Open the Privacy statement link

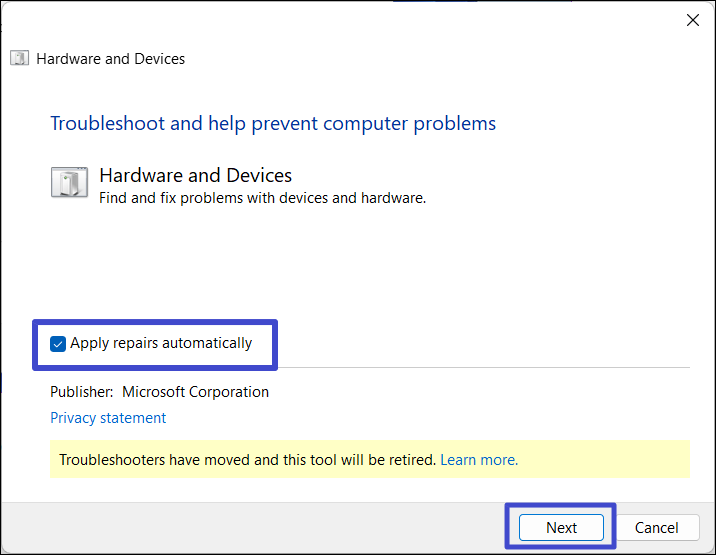[108, 418]
